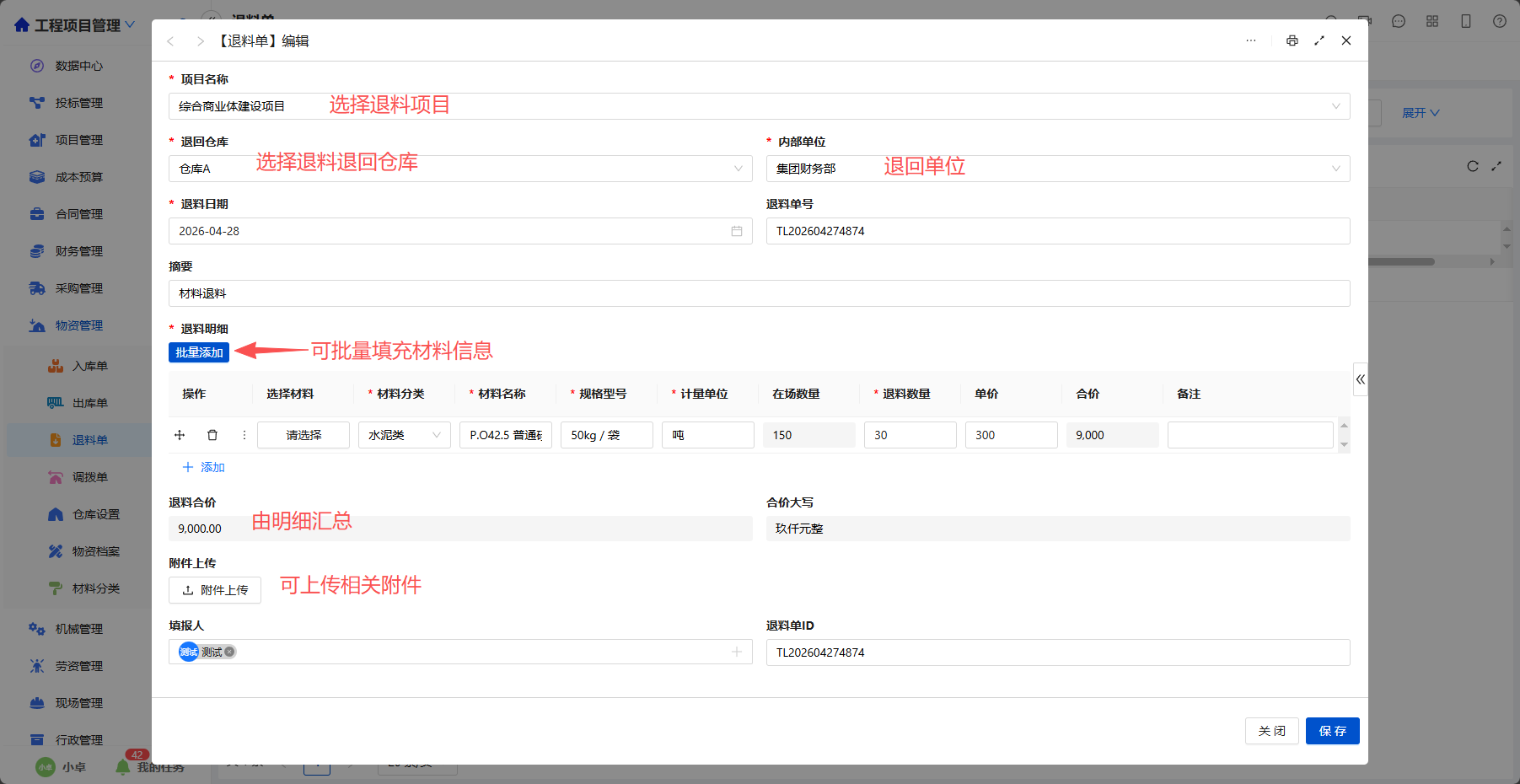Open the dialog's three-dot menu
This screenshot has height=784, width=1520.
coord(1251,40)
